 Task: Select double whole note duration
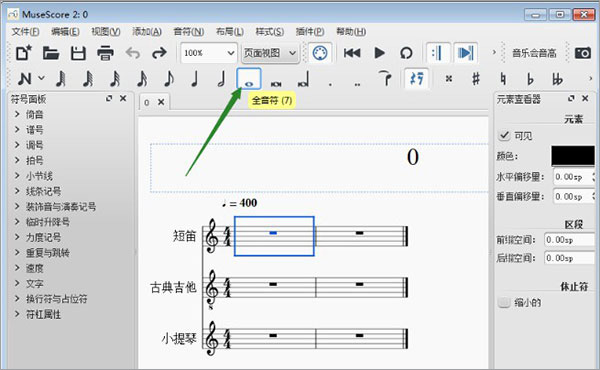(276, 83)
